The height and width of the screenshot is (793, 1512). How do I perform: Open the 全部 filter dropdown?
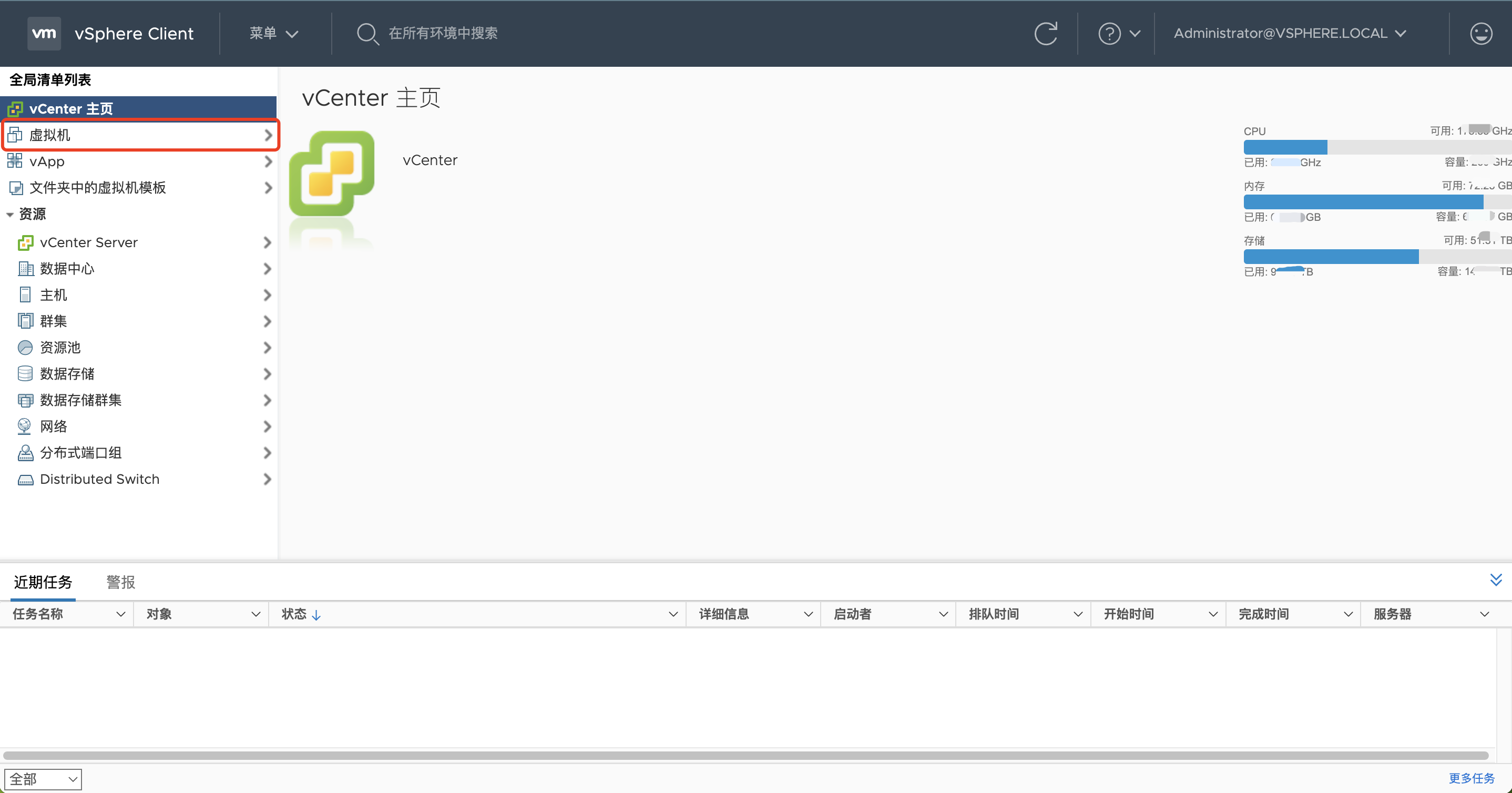43,779
